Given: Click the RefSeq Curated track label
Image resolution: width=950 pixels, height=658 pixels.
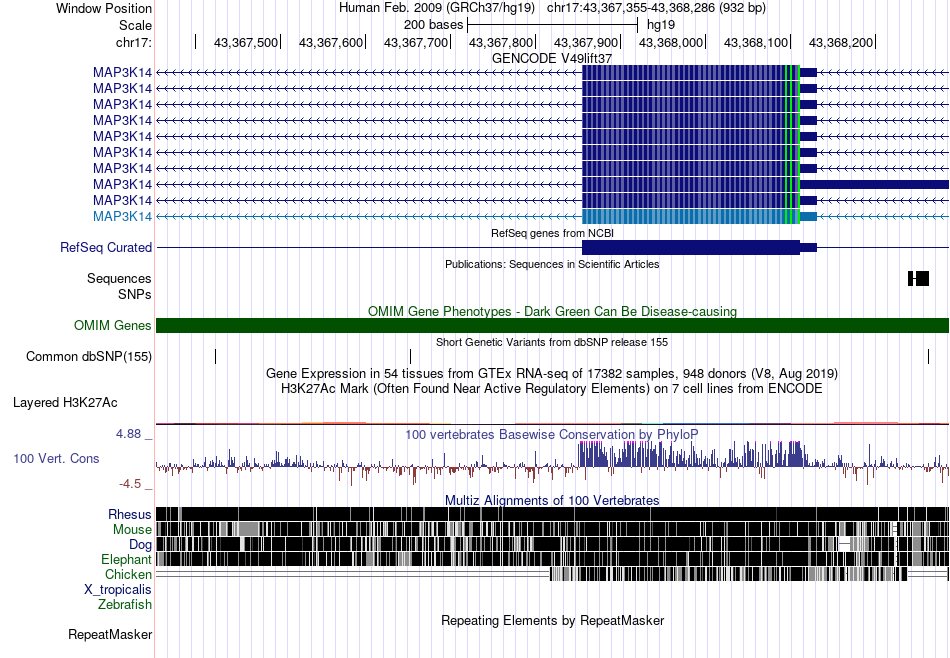Looking at the screenshot, I should [x=106, y=247].
